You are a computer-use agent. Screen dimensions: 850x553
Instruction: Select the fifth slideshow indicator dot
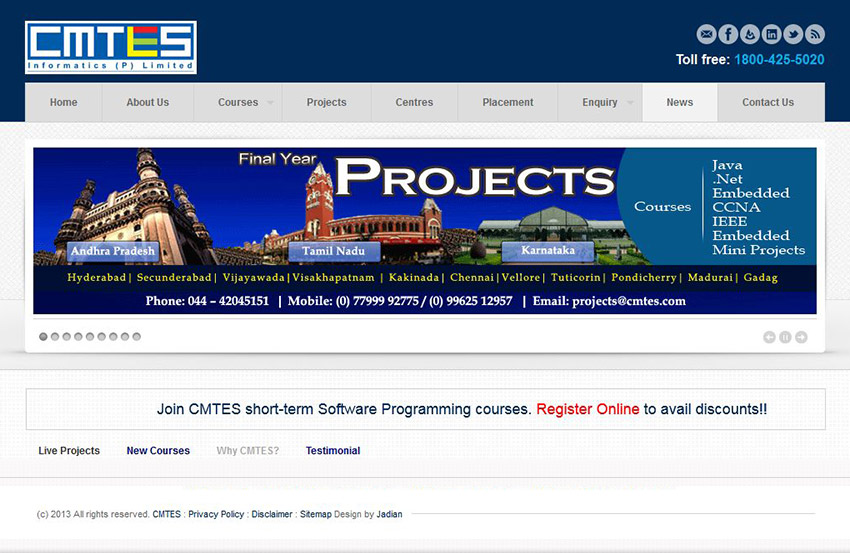point(90,337)
